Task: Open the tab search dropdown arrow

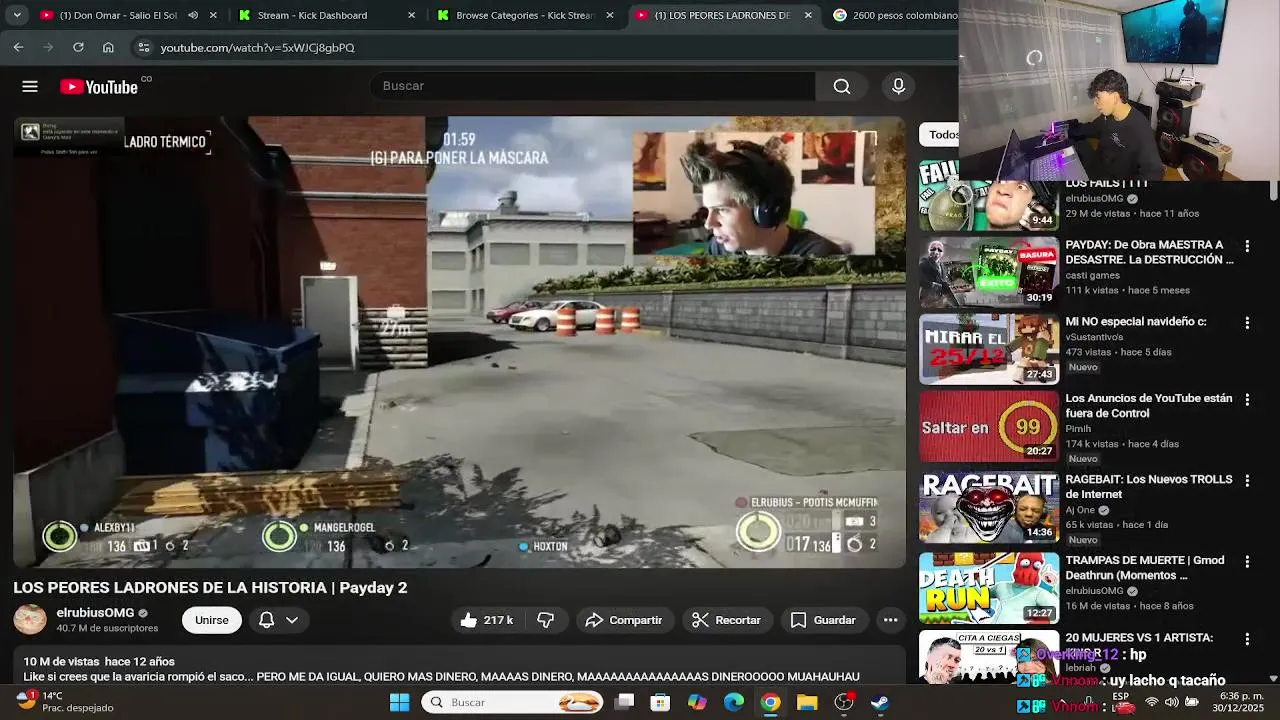Action: 16,15
